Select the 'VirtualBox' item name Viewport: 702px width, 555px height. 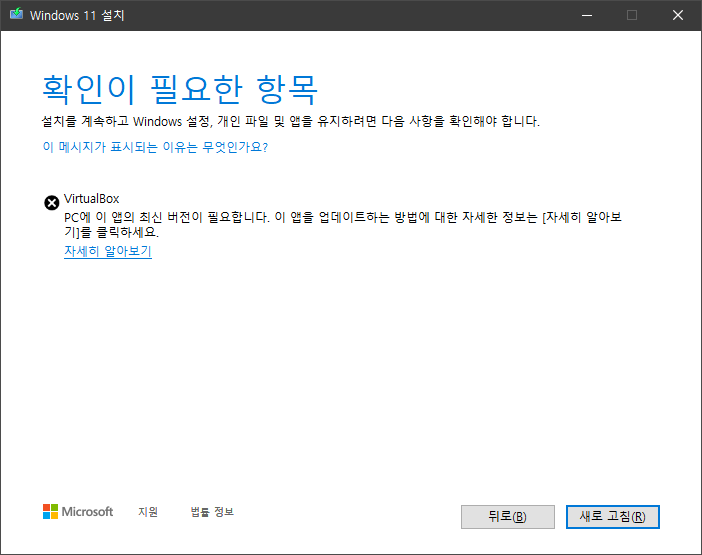(91, 198)
